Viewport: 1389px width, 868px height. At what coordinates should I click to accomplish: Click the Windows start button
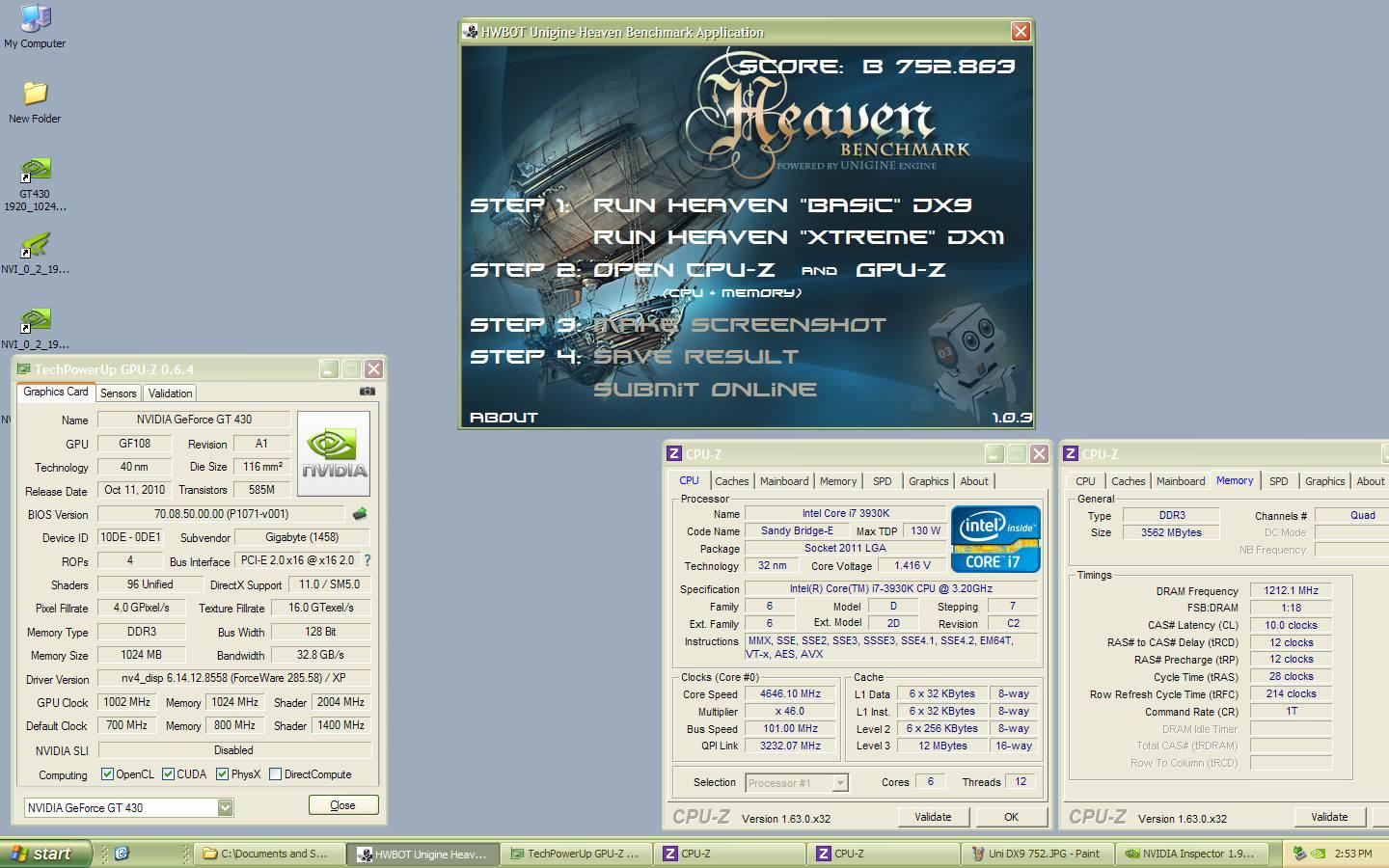click(x=45, y=854)
